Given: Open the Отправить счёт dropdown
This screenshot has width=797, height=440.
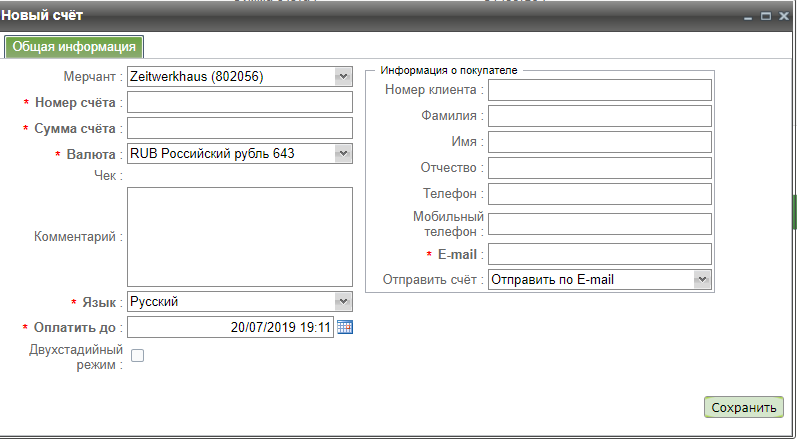Looking at the screenshot, I should 701,279.
